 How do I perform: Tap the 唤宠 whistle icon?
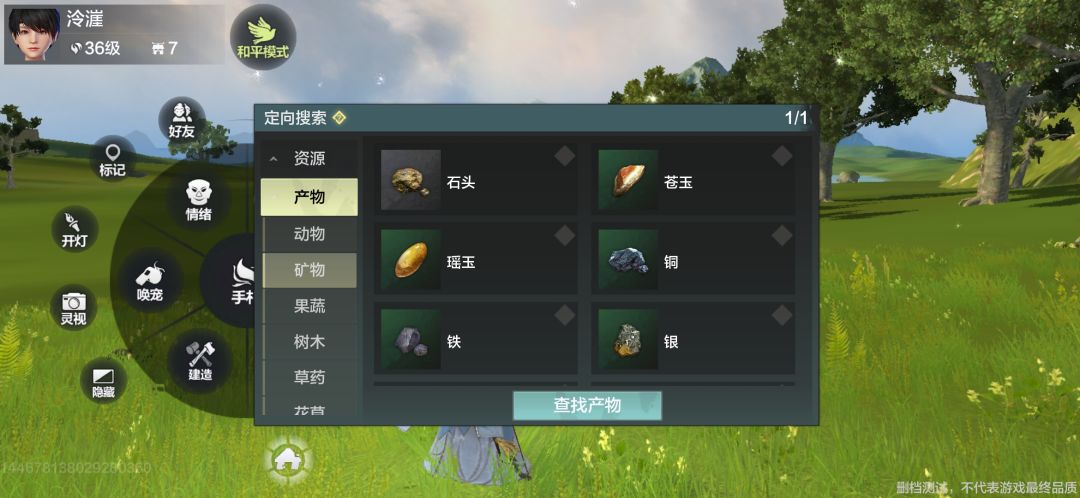tap(149, 280)
